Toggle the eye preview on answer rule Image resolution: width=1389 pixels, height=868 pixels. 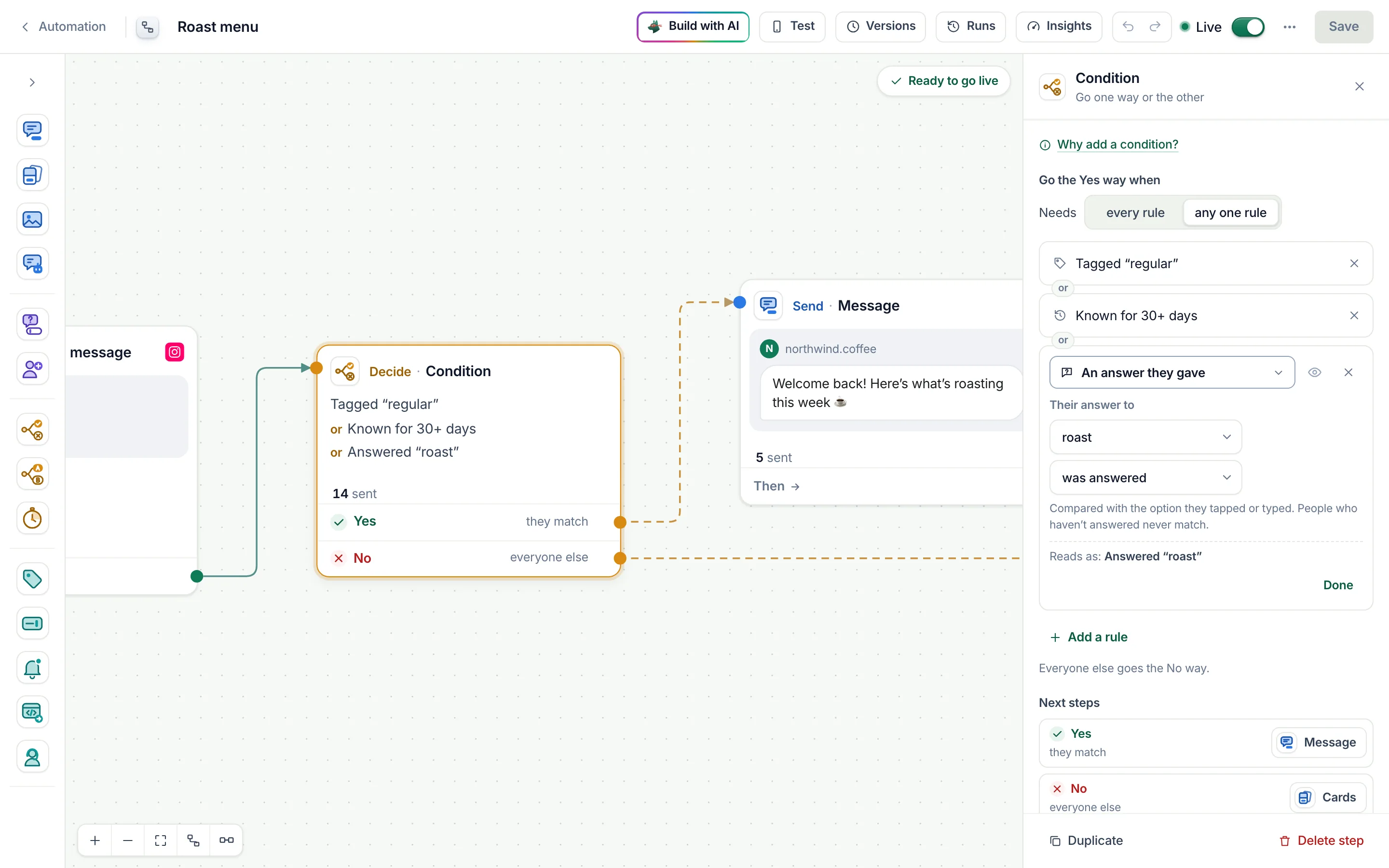[x=1314, y=373]
